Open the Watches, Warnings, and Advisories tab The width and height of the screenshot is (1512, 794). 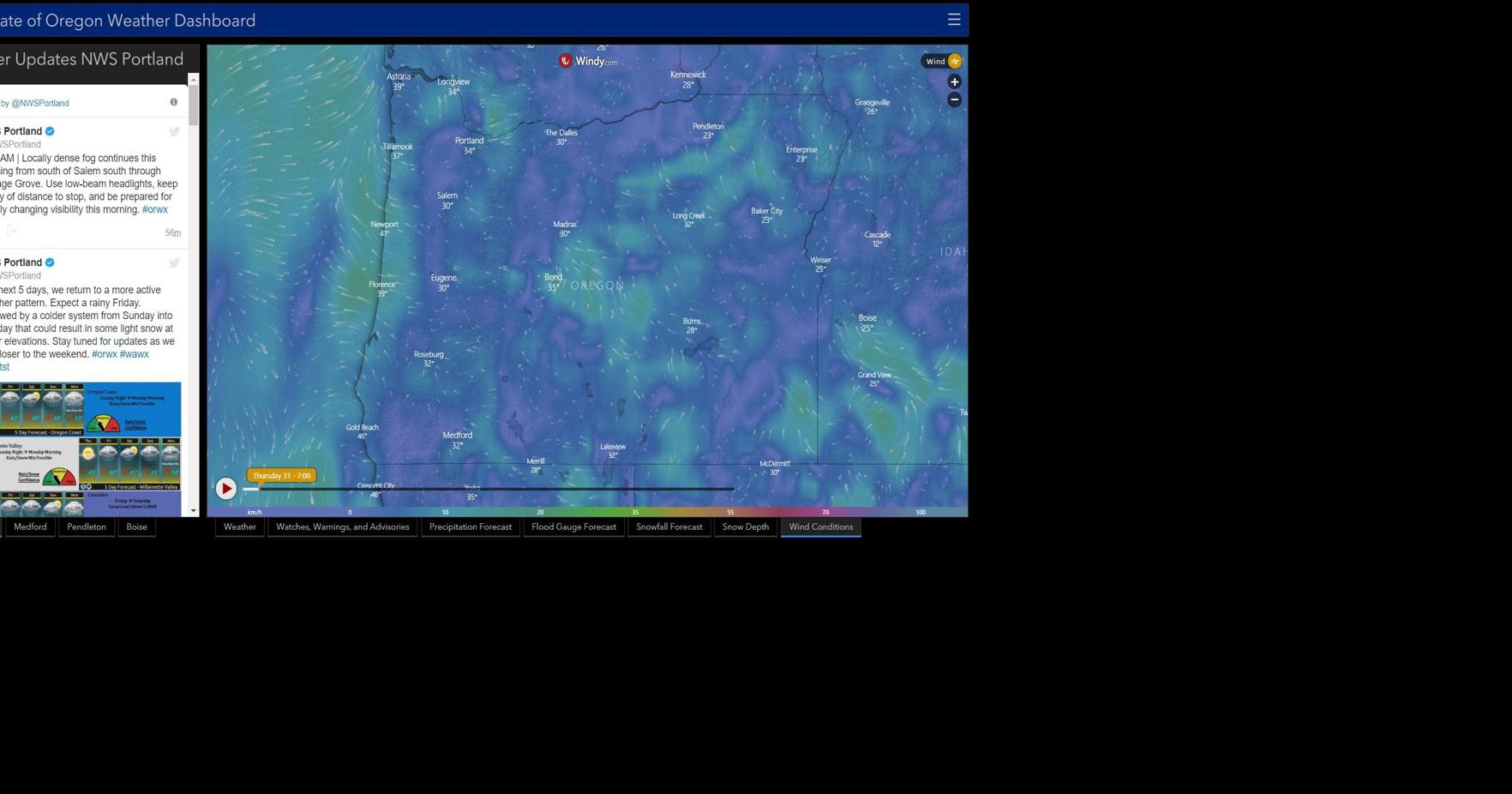tap(342, 526)
